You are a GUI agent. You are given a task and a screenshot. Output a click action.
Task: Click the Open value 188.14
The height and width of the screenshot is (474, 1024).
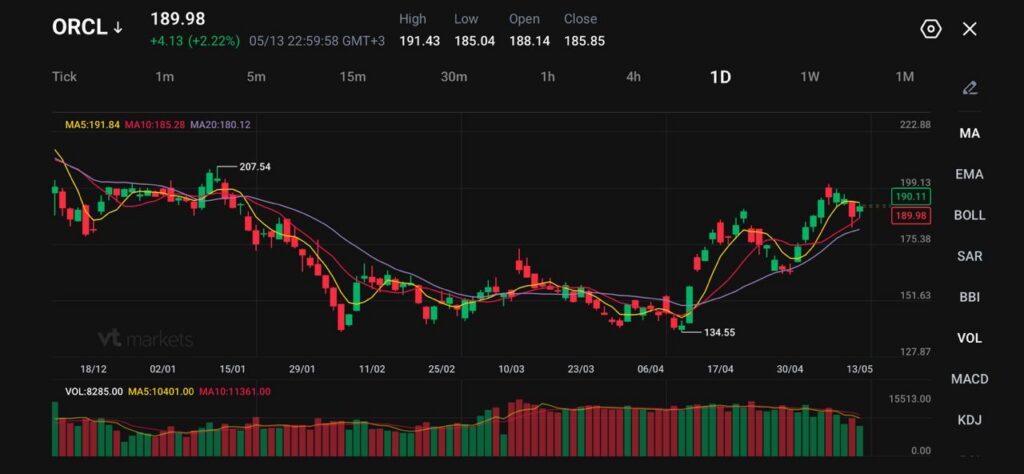529,41
